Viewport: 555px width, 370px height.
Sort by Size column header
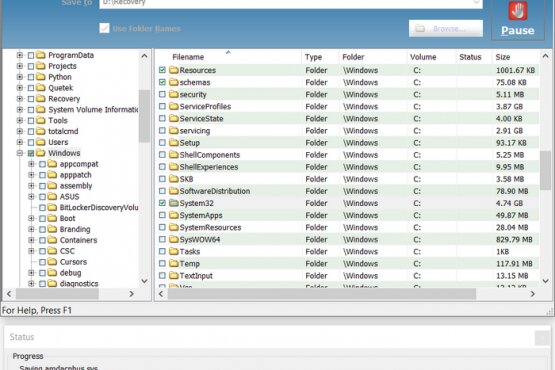click(x=503, y=57)
